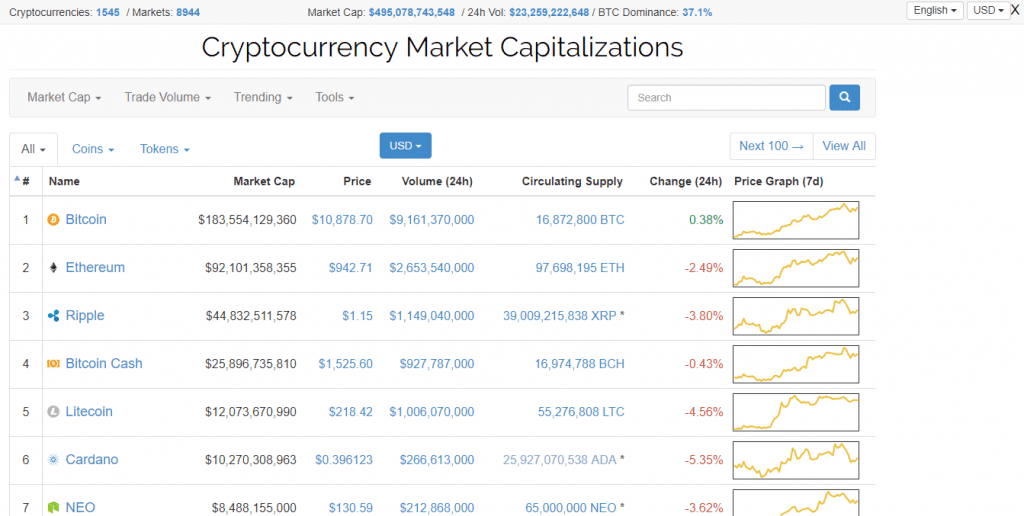Open Bitcoin Cash 7-day price graph
This screenshot has height=516, width=1024.
coord(796,364)
